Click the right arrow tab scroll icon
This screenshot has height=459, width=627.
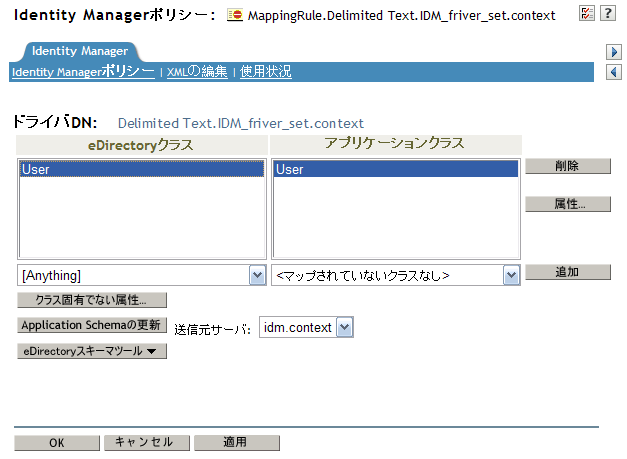click(x=614, y=52)
